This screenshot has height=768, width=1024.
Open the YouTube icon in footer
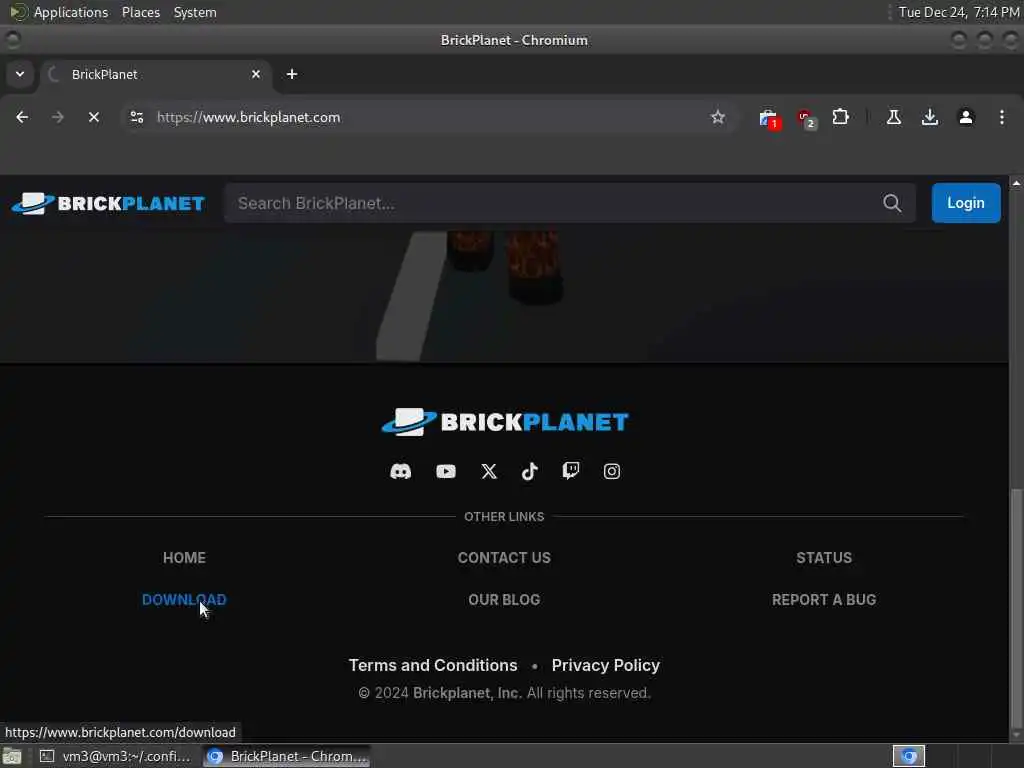(446, 472)
